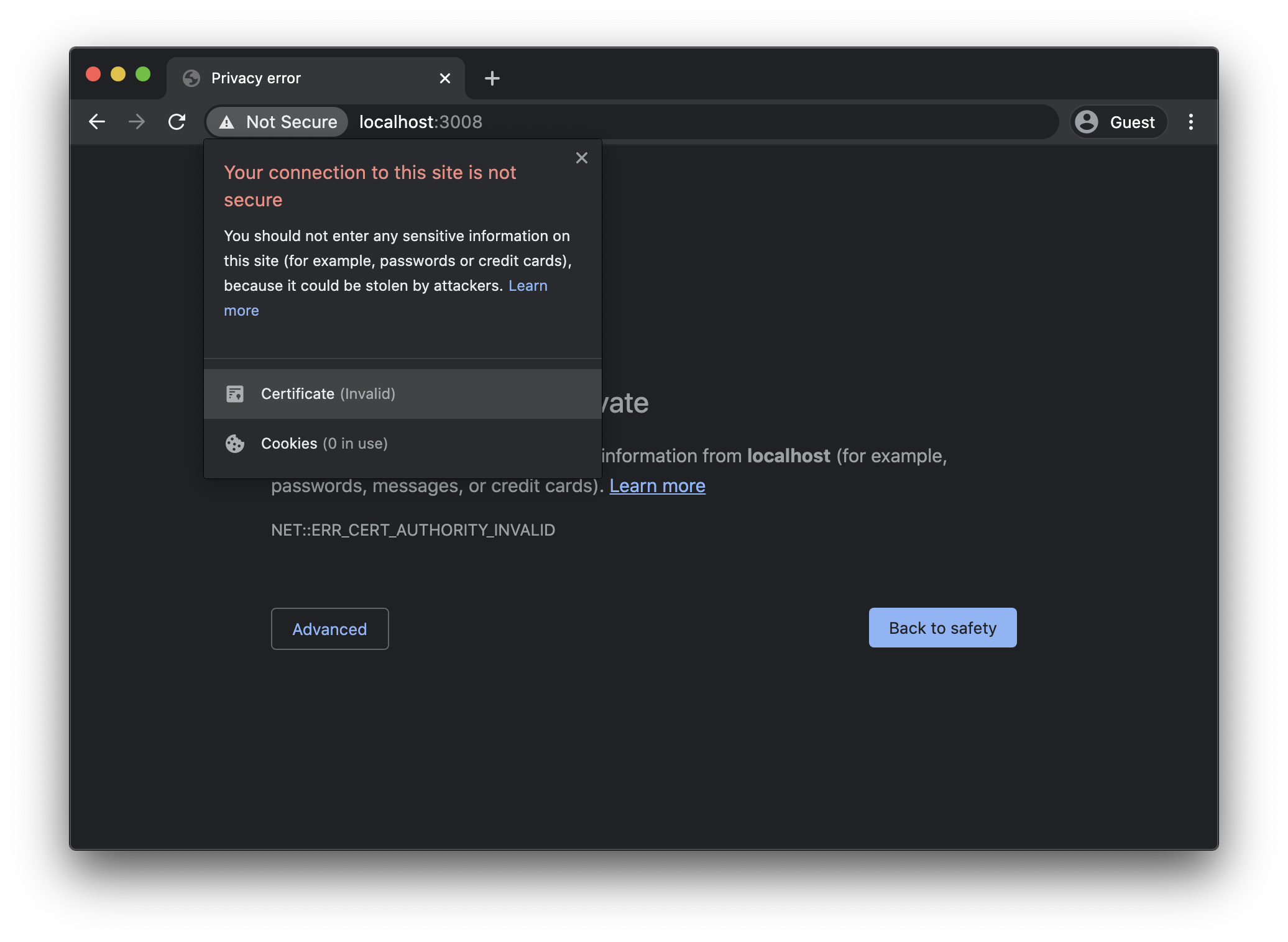Close the Privacy error tab
Image resolution: width=1288 pixels, height=942 pixels.
pos(445,78)
